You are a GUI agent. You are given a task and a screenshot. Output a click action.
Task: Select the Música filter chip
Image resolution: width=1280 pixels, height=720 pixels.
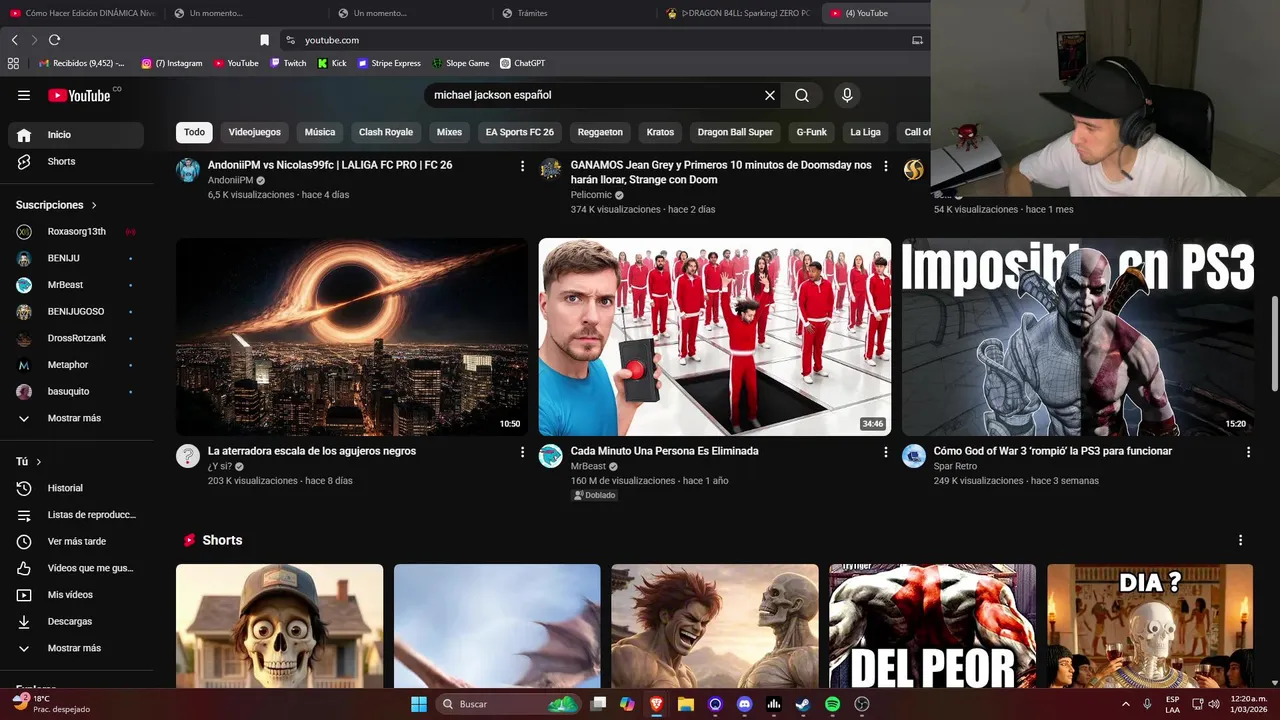click(x=320, y=132)
